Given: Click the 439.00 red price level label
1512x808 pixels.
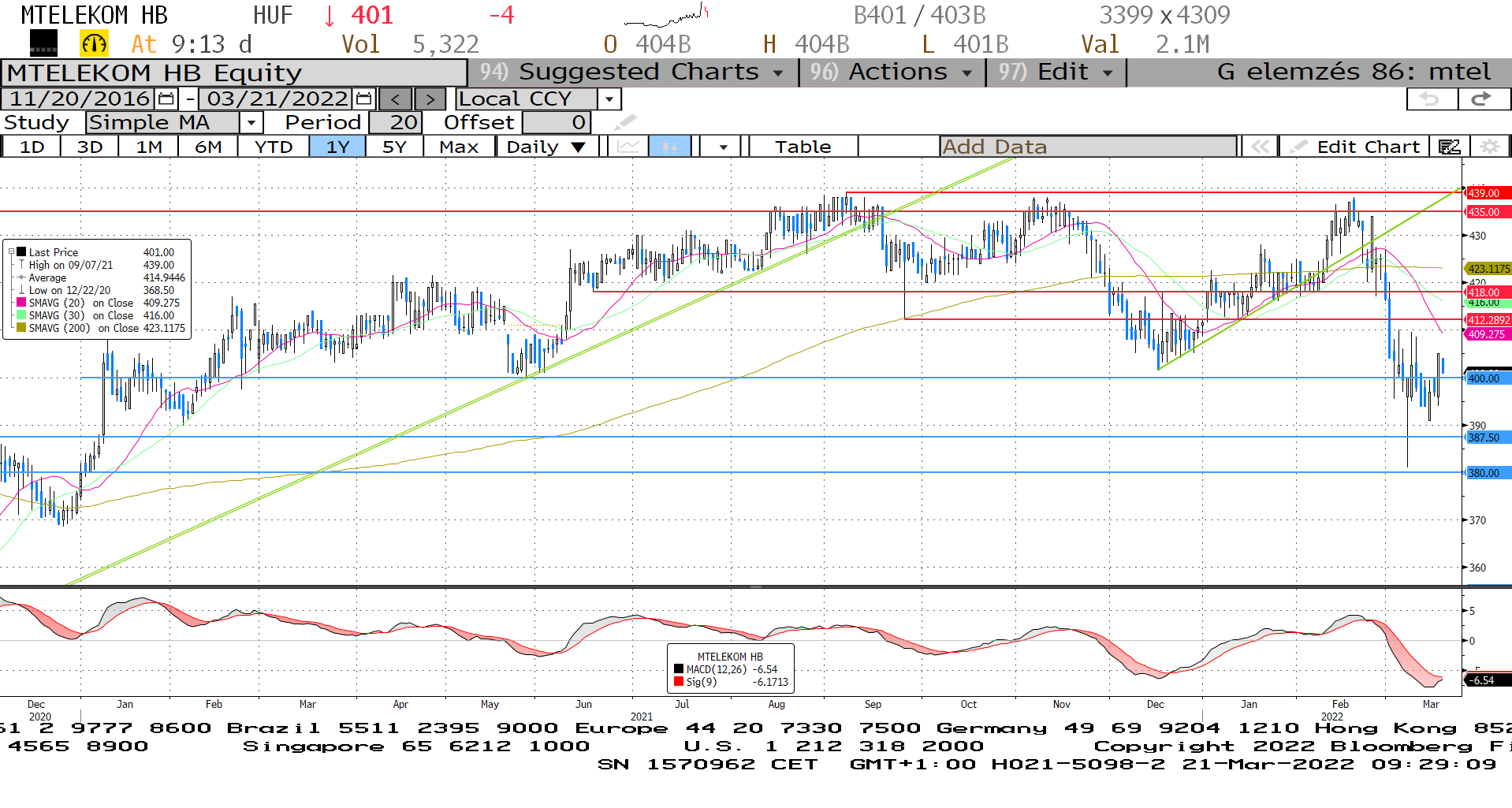Looking at the screenshot, I should click(x=1488, y=193).
